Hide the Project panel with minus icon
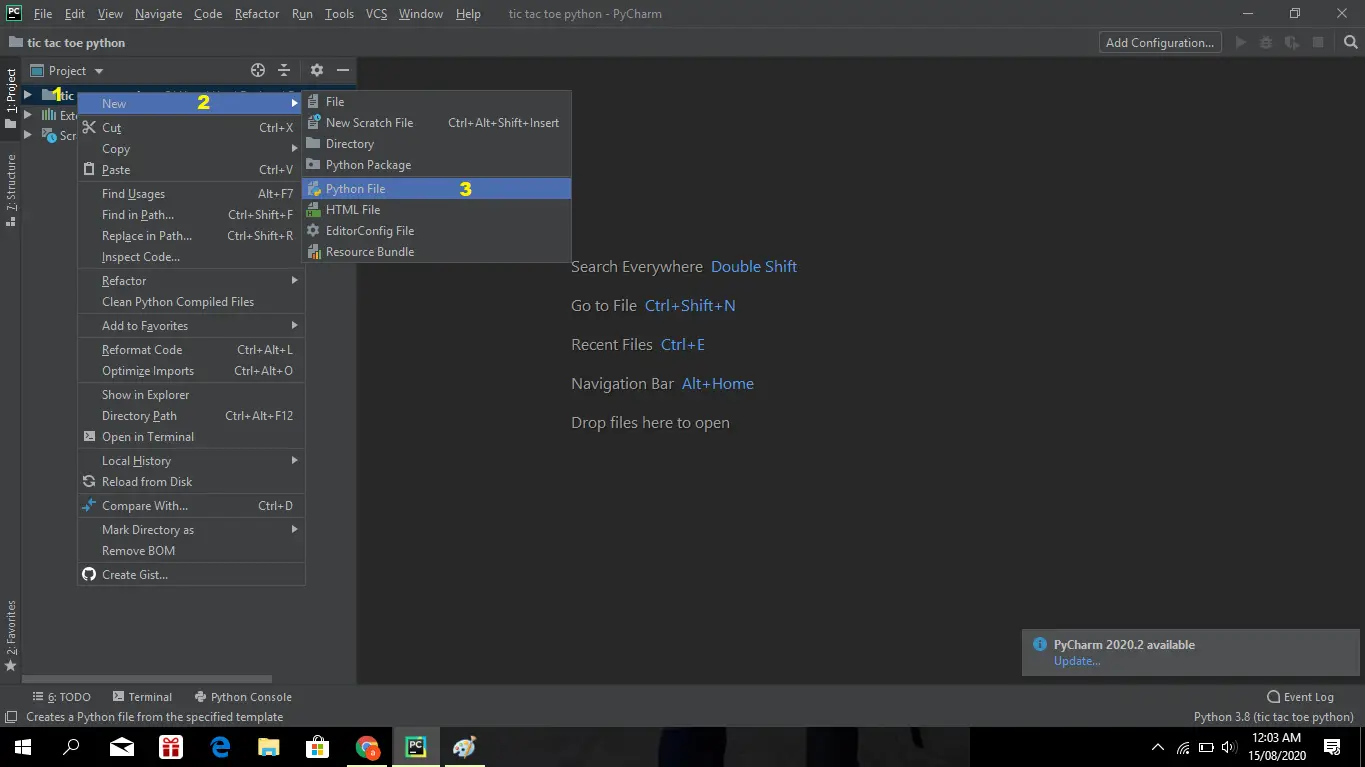The width and height of the screenshot is (1365, 767). click(343, 70)
